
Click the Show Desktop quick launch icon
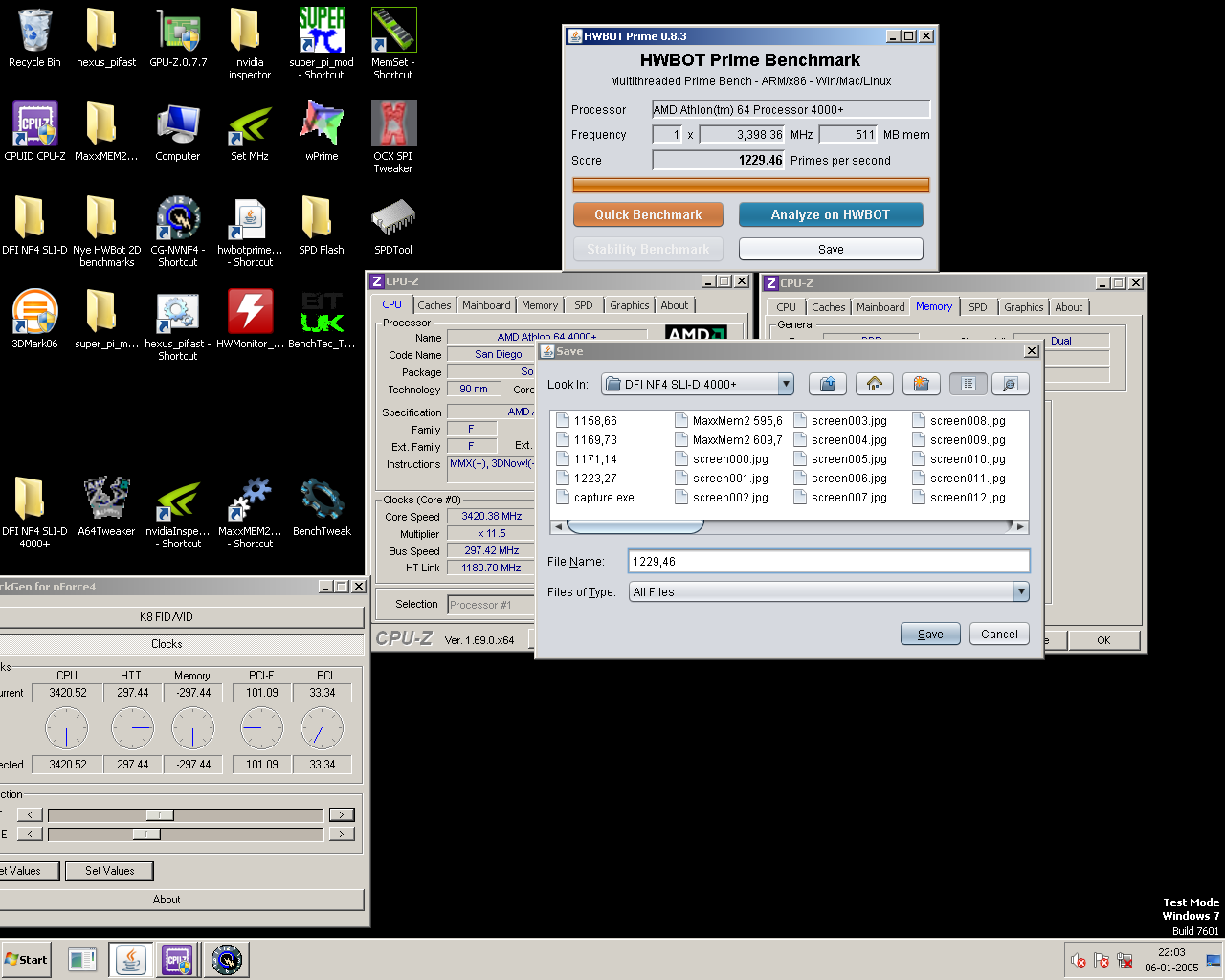82,960
